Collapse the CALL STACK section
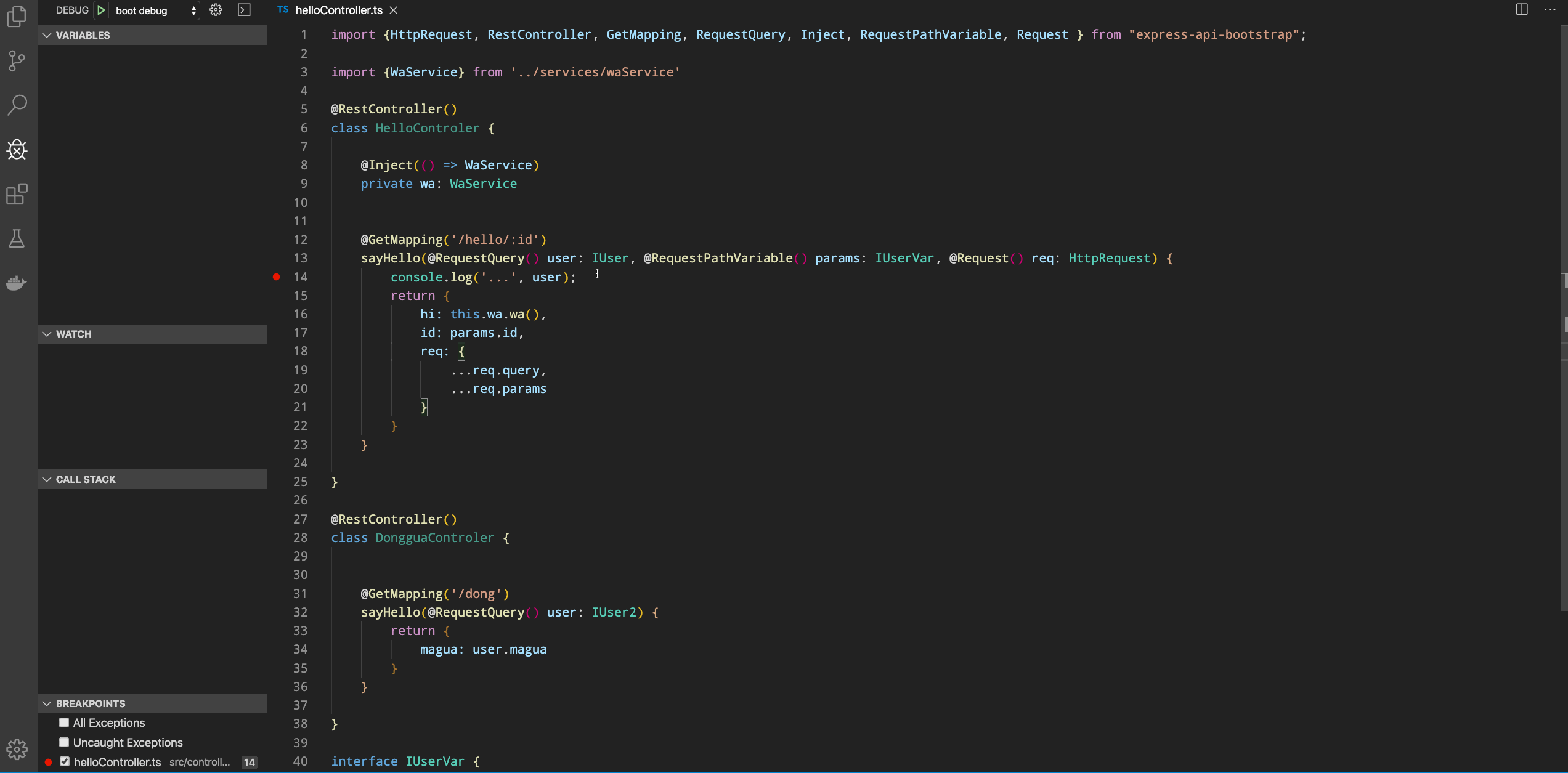The image size is (1568, 773). 153,479
